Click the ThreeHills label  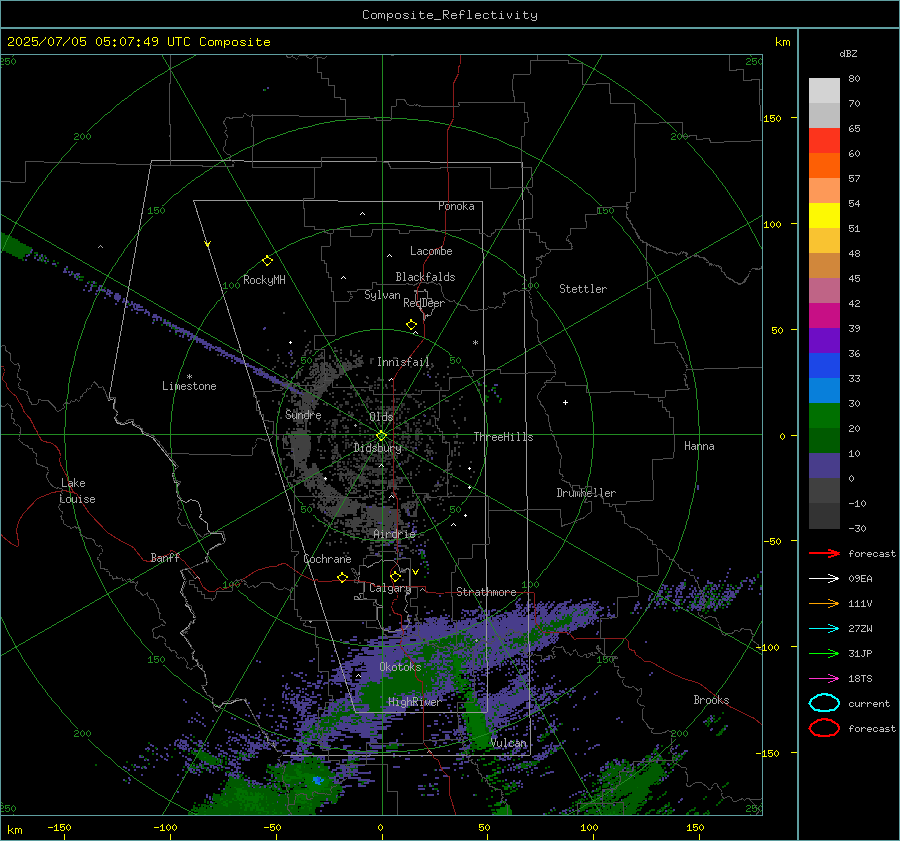click(503, 437)
